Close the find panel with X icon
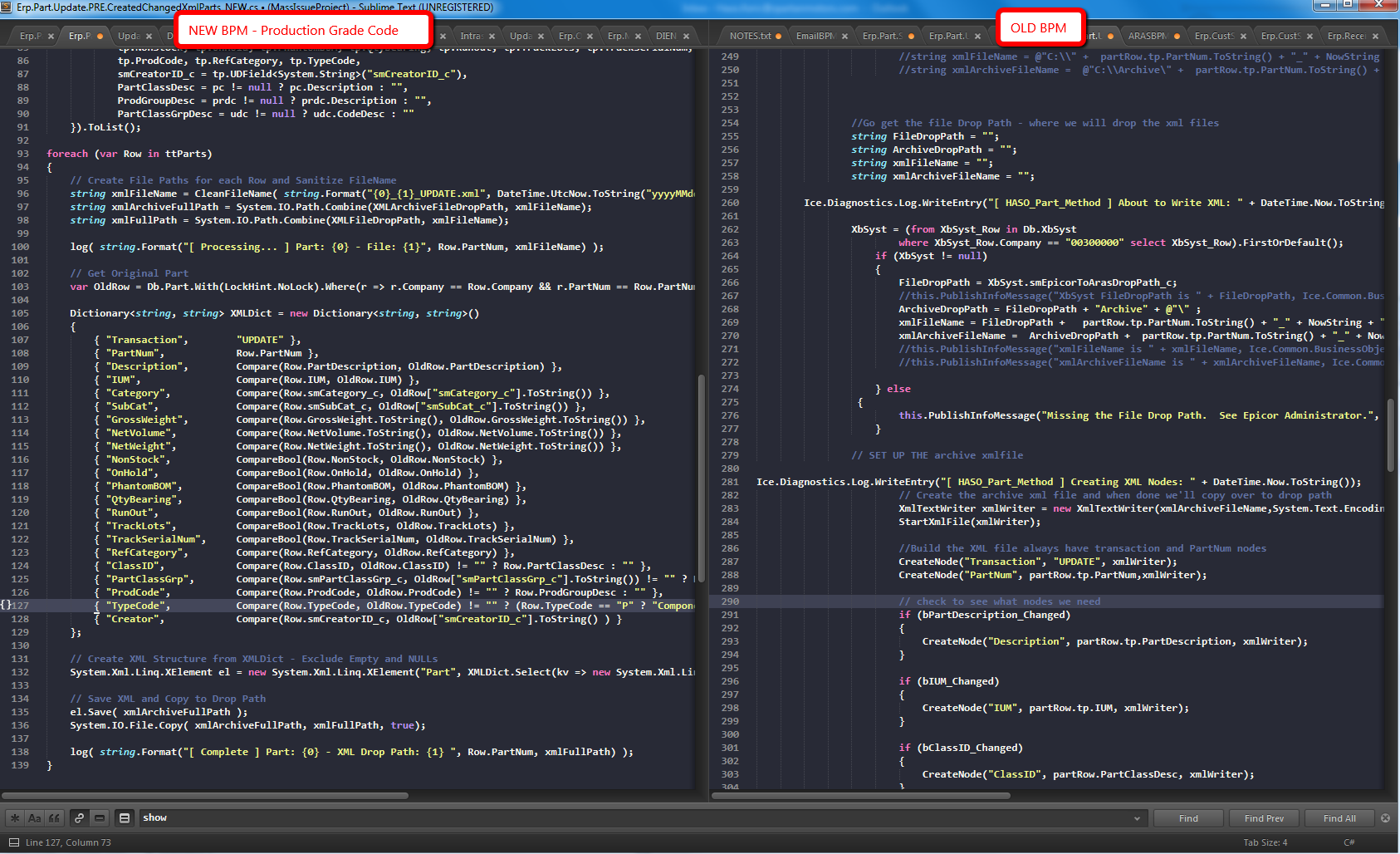The height and width of the screenshot is (854, 1400). pyautogui.click(x=1385, y=818)
